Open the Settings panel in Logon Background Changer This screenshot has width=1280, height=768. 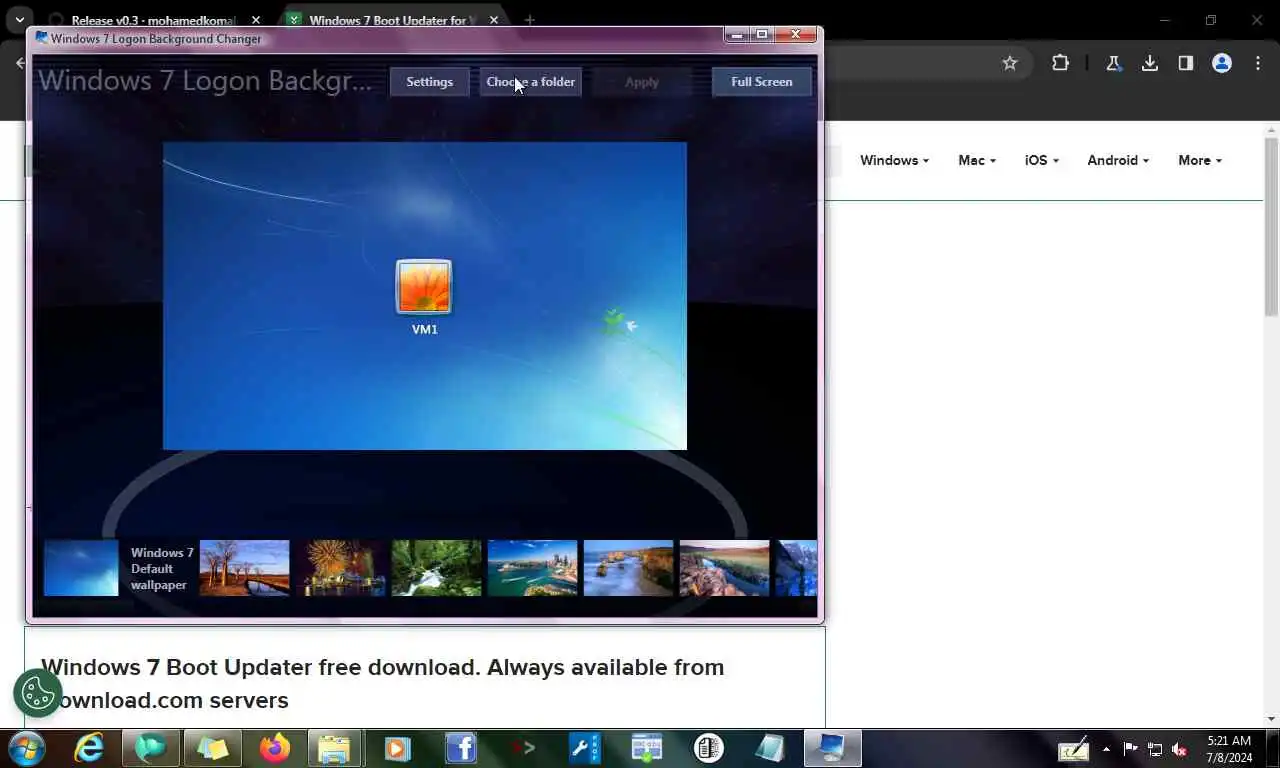429,82
